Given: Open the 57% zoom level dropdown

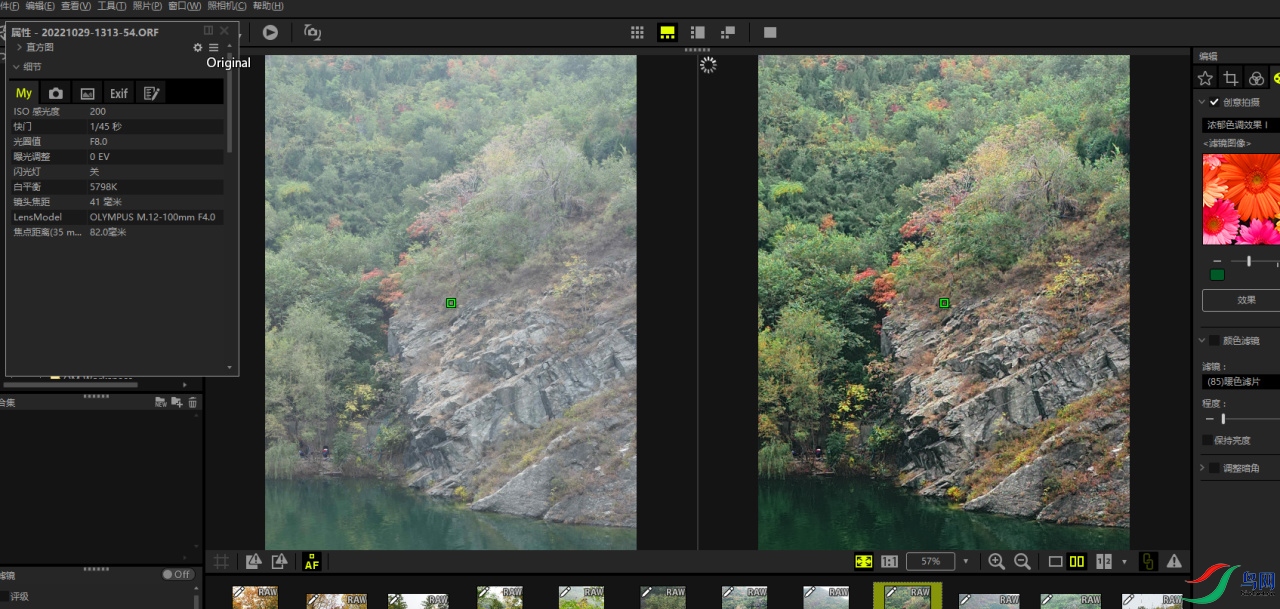Looking at the screenshot, I should pos(965,562).
